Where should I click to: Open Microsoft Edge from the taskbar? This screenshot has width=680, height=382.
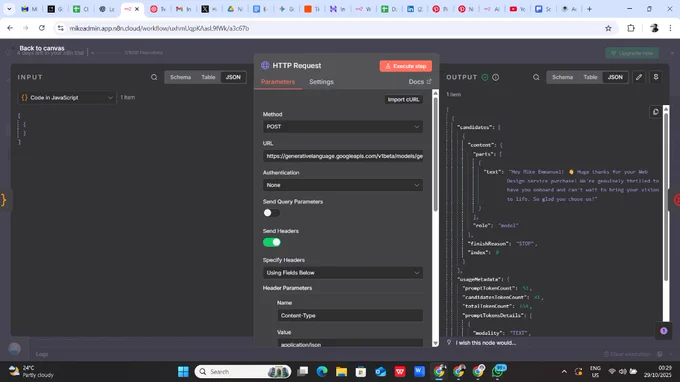pos(322,372)
